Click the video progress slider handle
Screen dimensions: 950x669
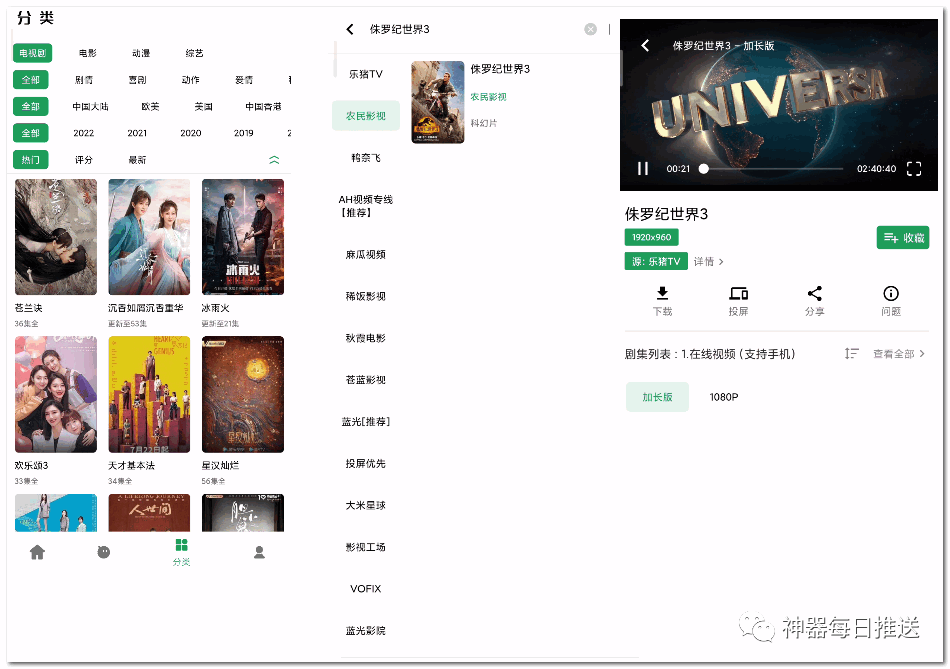[x=703, y=168]
